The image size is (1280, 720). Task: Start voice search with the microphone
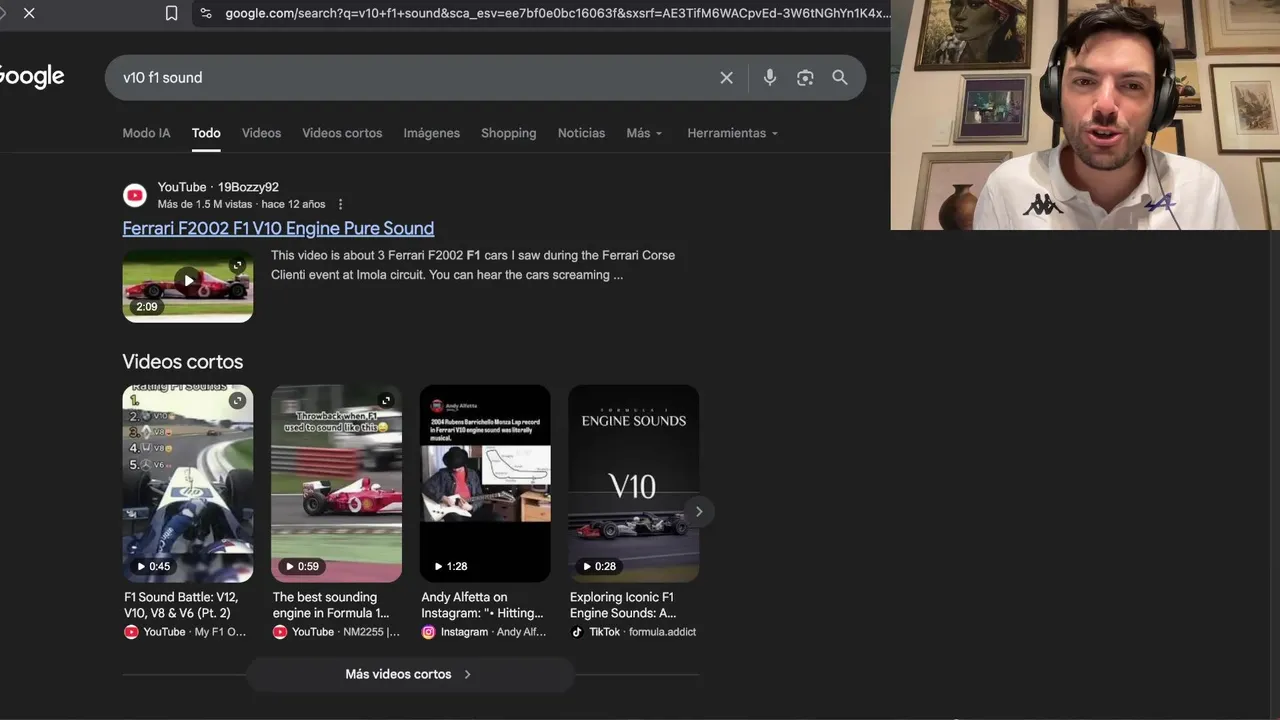769,77
